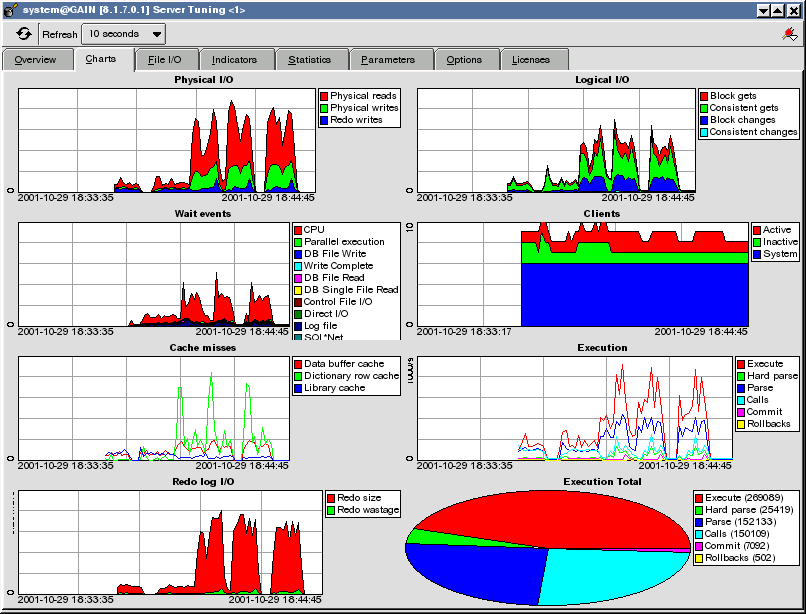Screen dimensions: 806x614
Task: Click the red connection icon at toolbar right
Action: 789,34
